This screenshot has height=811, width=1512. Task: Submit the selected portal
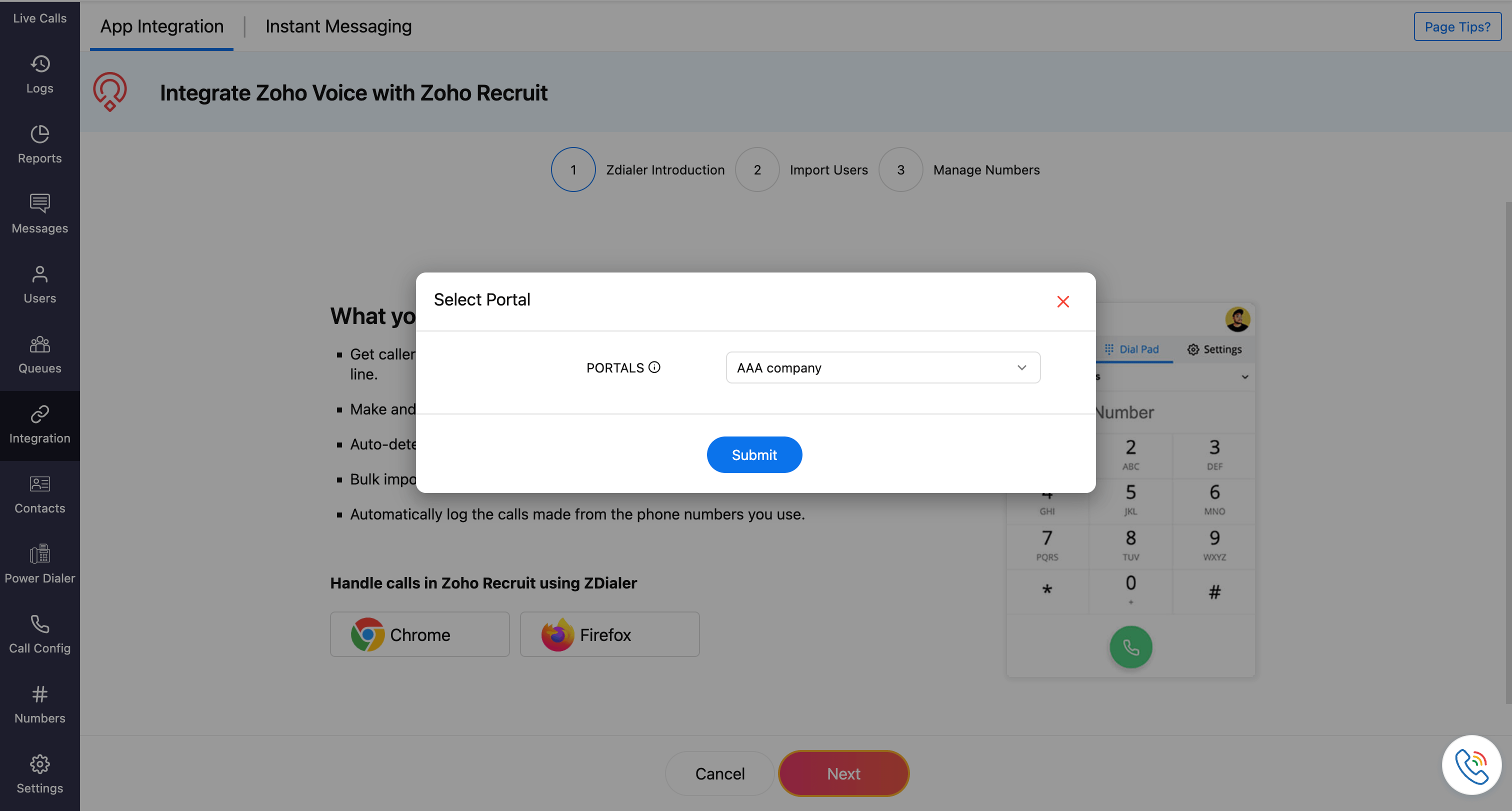click(753, 455)
